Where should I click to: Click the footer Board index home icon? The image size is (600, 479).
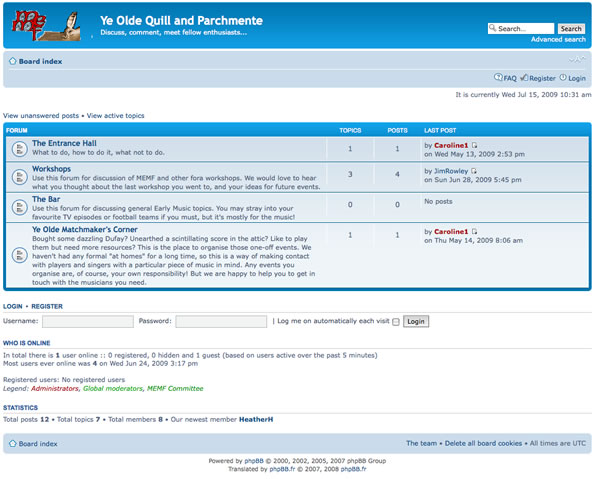click(x=13, y=443)
